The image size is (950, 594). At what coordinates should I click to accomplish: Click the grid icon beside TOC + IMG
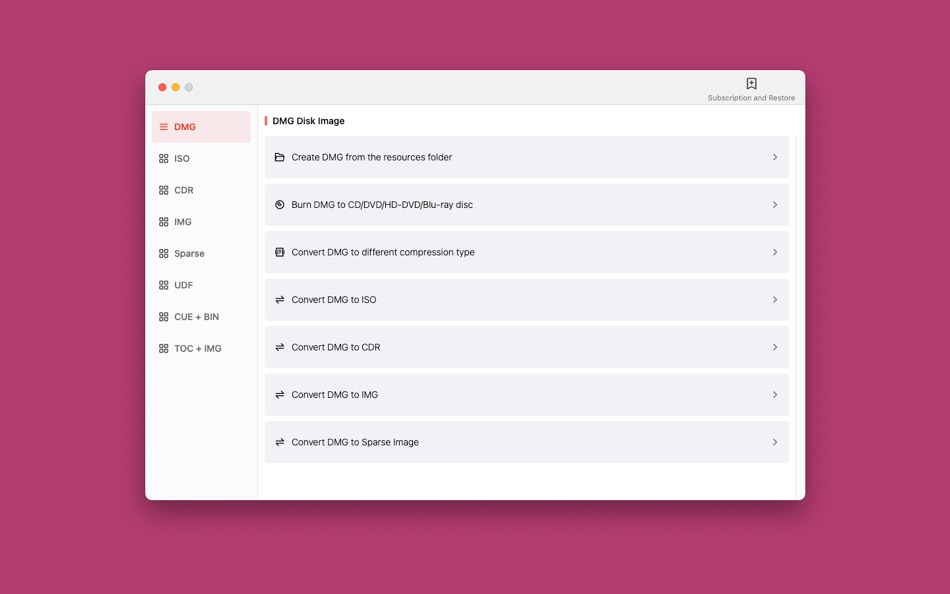[x=164, y=349]
